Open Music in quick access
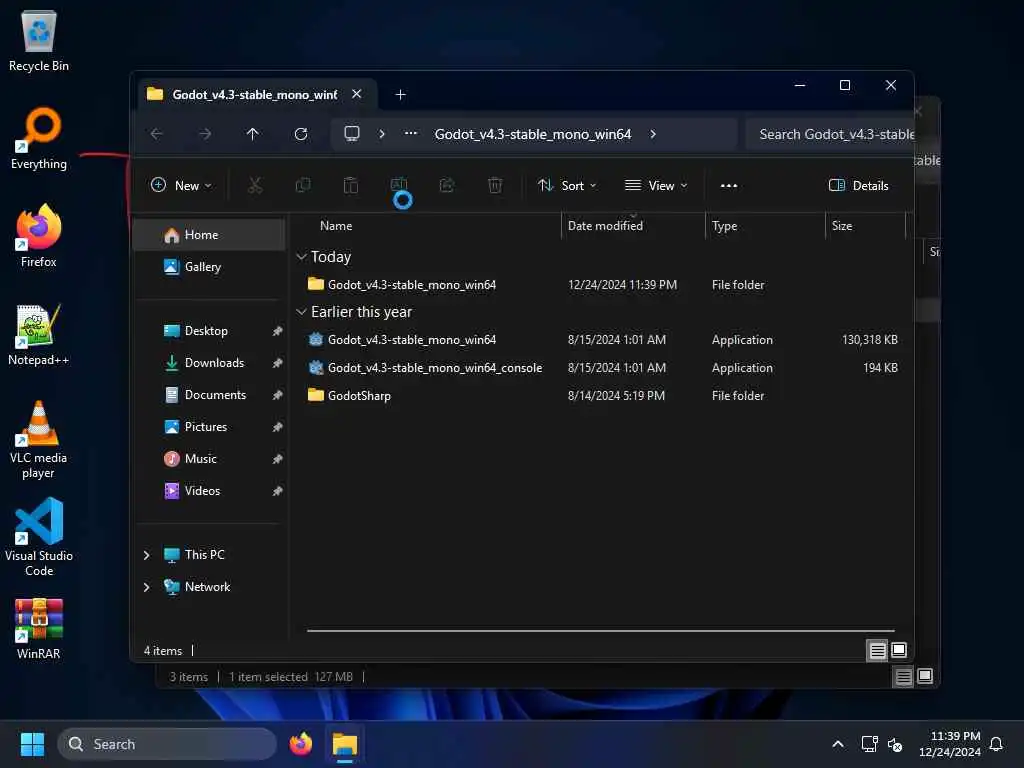The height and width of the screenshot is (768, 1024). pos(209,459)
